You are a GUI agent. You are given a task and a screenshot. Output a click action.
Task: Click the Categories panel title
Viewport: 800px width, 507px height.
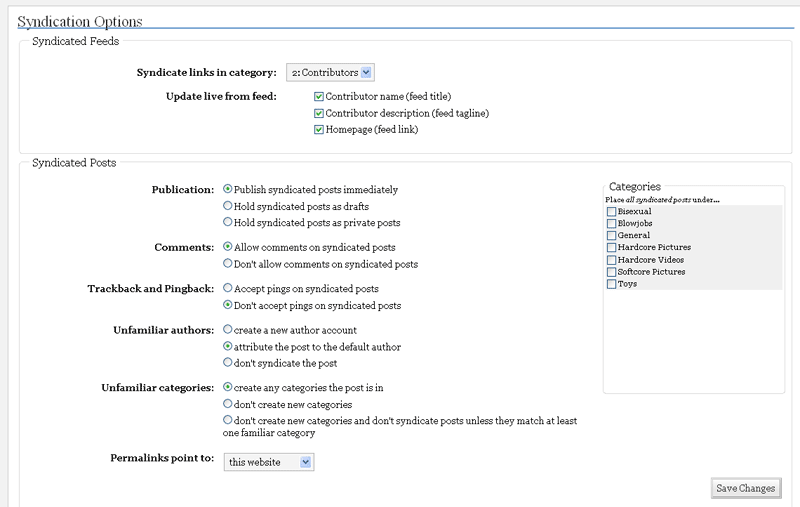pos(635,187)
